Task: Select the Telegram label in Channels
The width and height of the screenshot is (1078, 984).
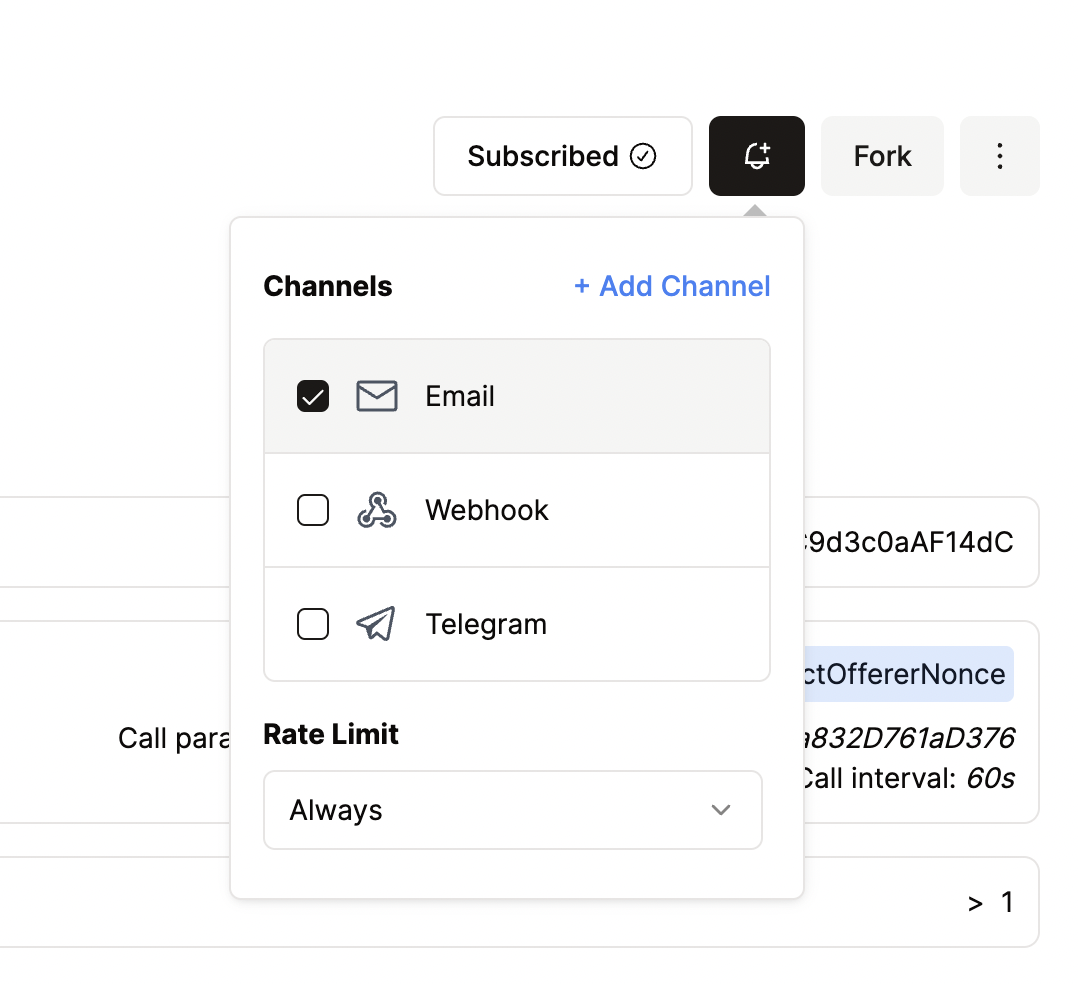Action: tap(486, 625)
